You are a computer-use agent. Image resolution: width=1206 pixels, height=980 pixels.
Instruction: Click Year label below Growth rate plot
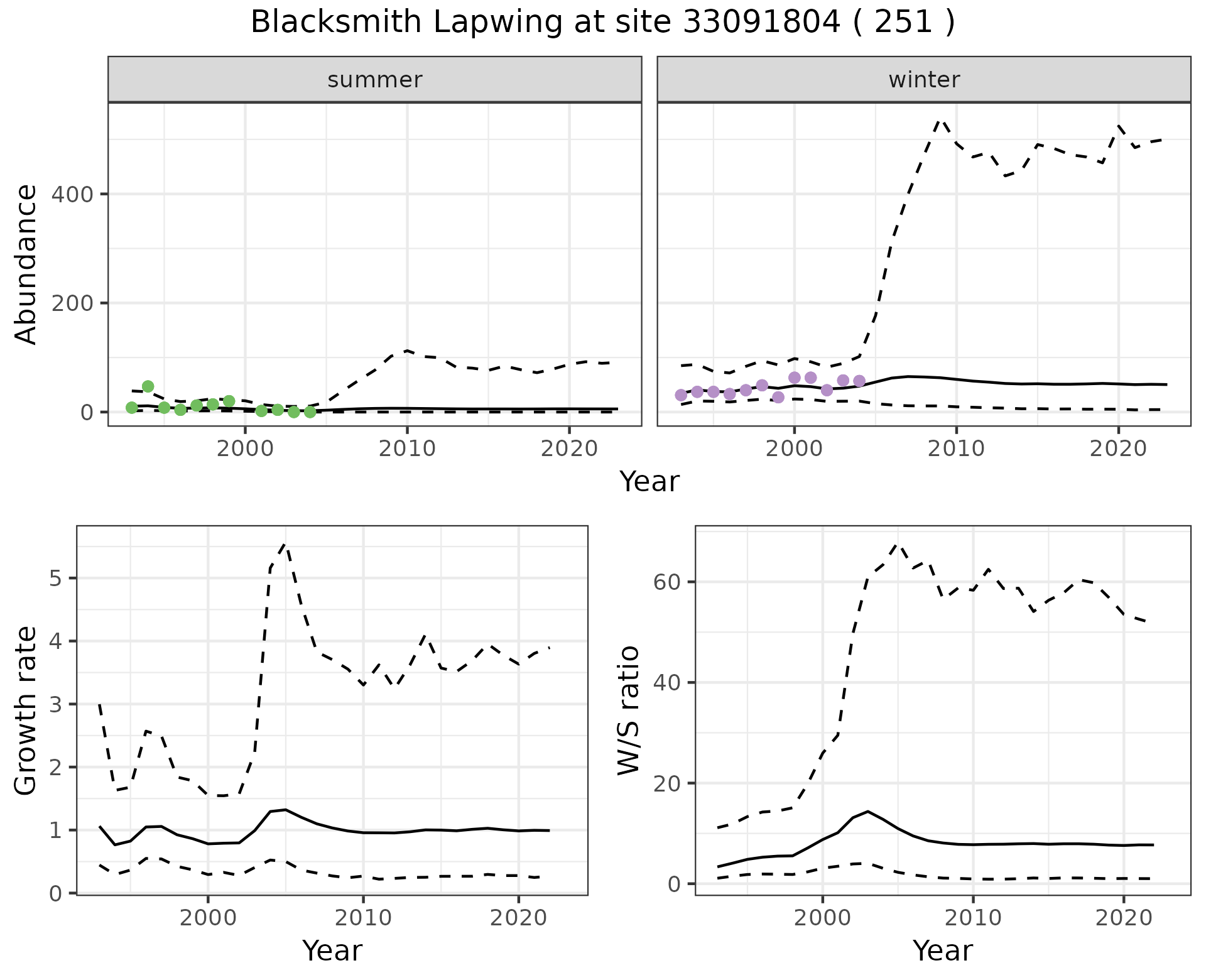(332, 950)
